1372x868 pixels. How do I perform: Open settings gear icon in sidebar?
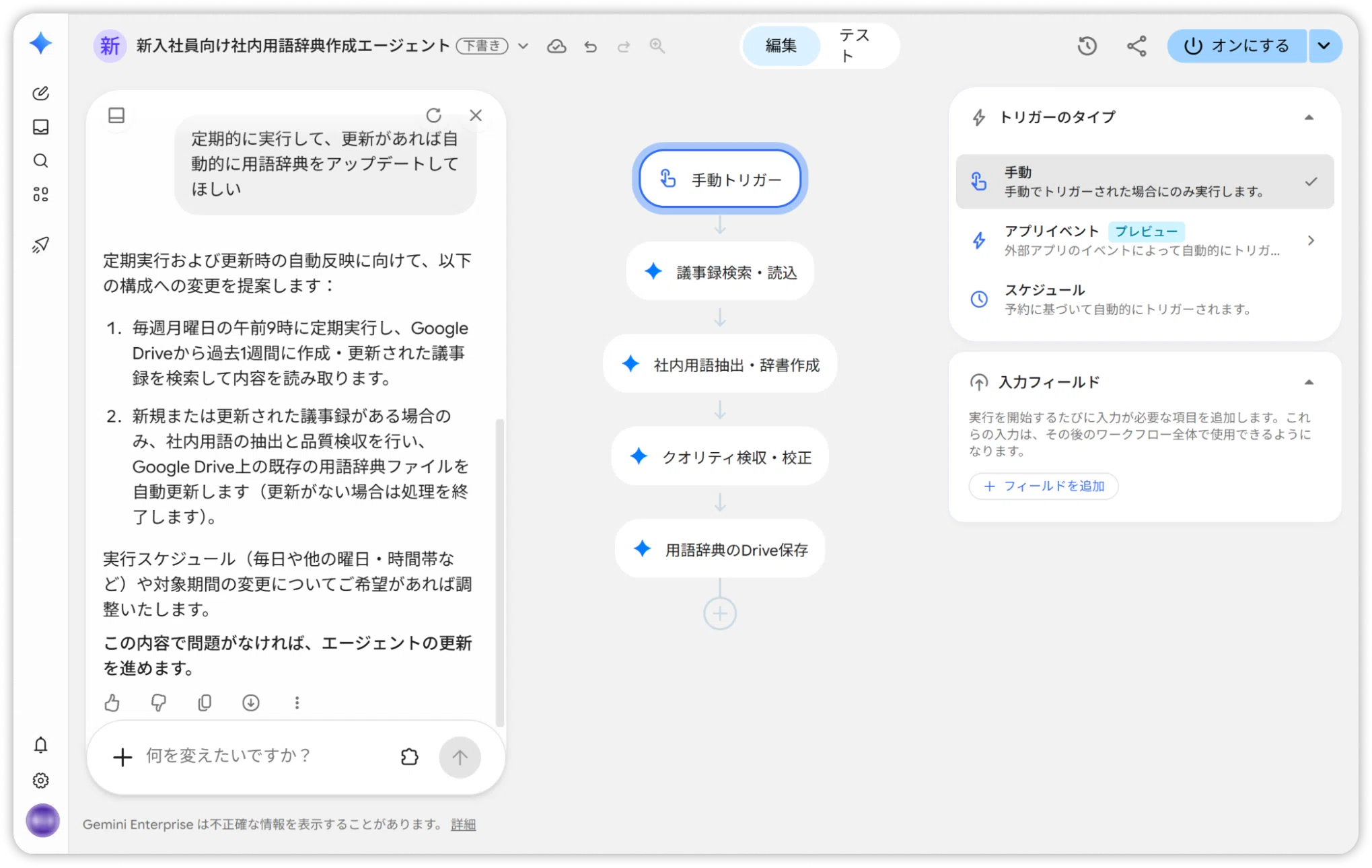click(40, 781)
